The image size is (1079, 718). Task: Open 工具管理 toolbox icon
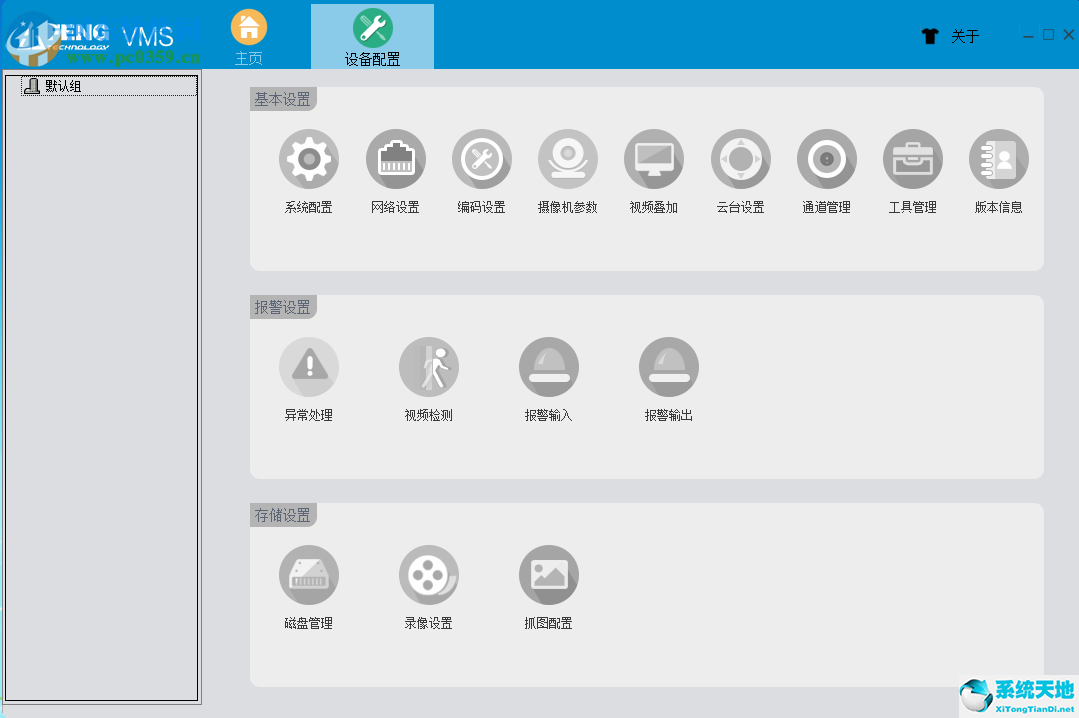coord(912,159)
